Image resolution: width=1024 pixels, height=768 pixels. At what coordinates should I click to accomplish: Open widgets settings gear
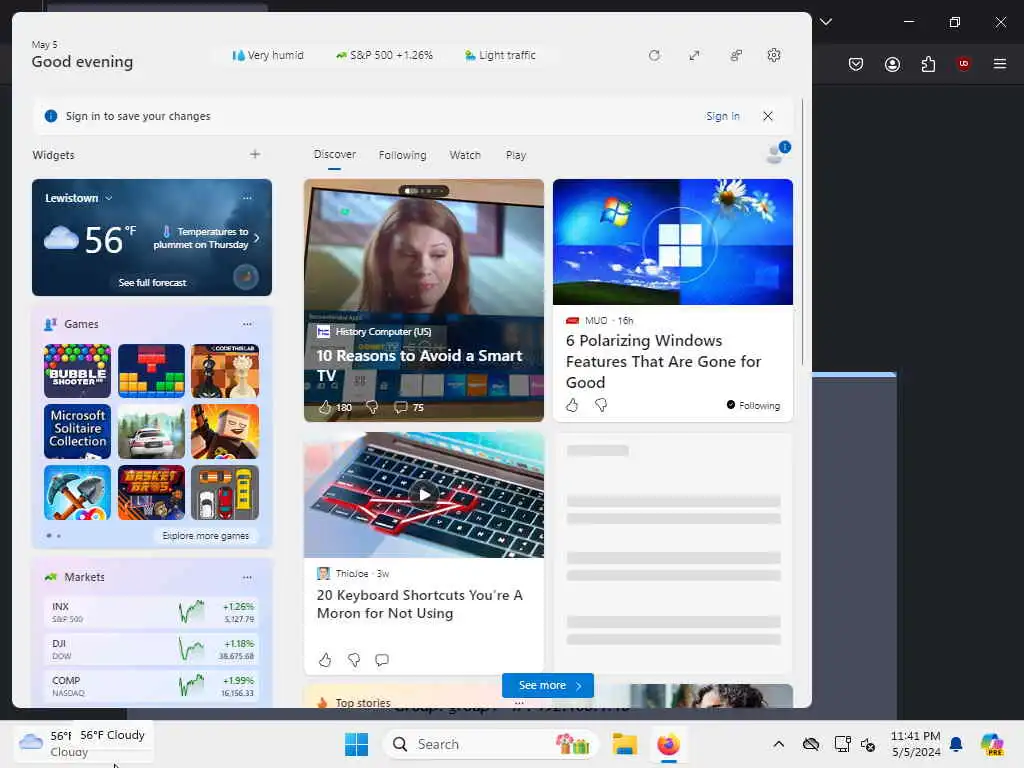774,56
